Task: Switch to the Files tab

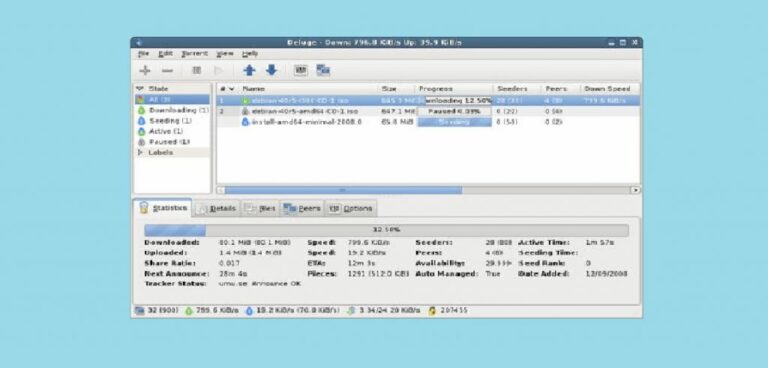Action: tap(260, 208)
